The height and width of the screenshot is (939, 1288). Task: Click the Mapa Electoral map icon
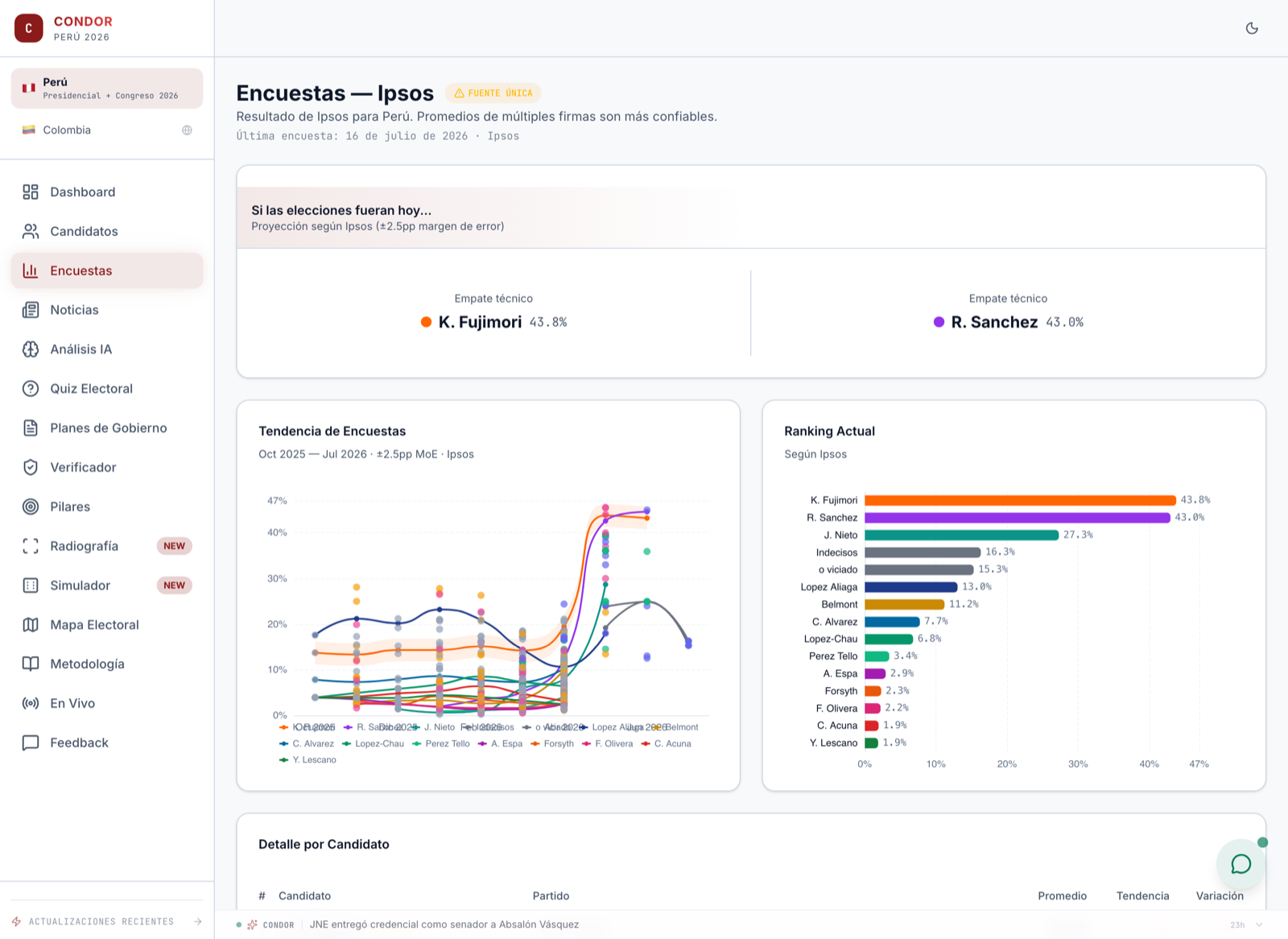pos(31,625)
